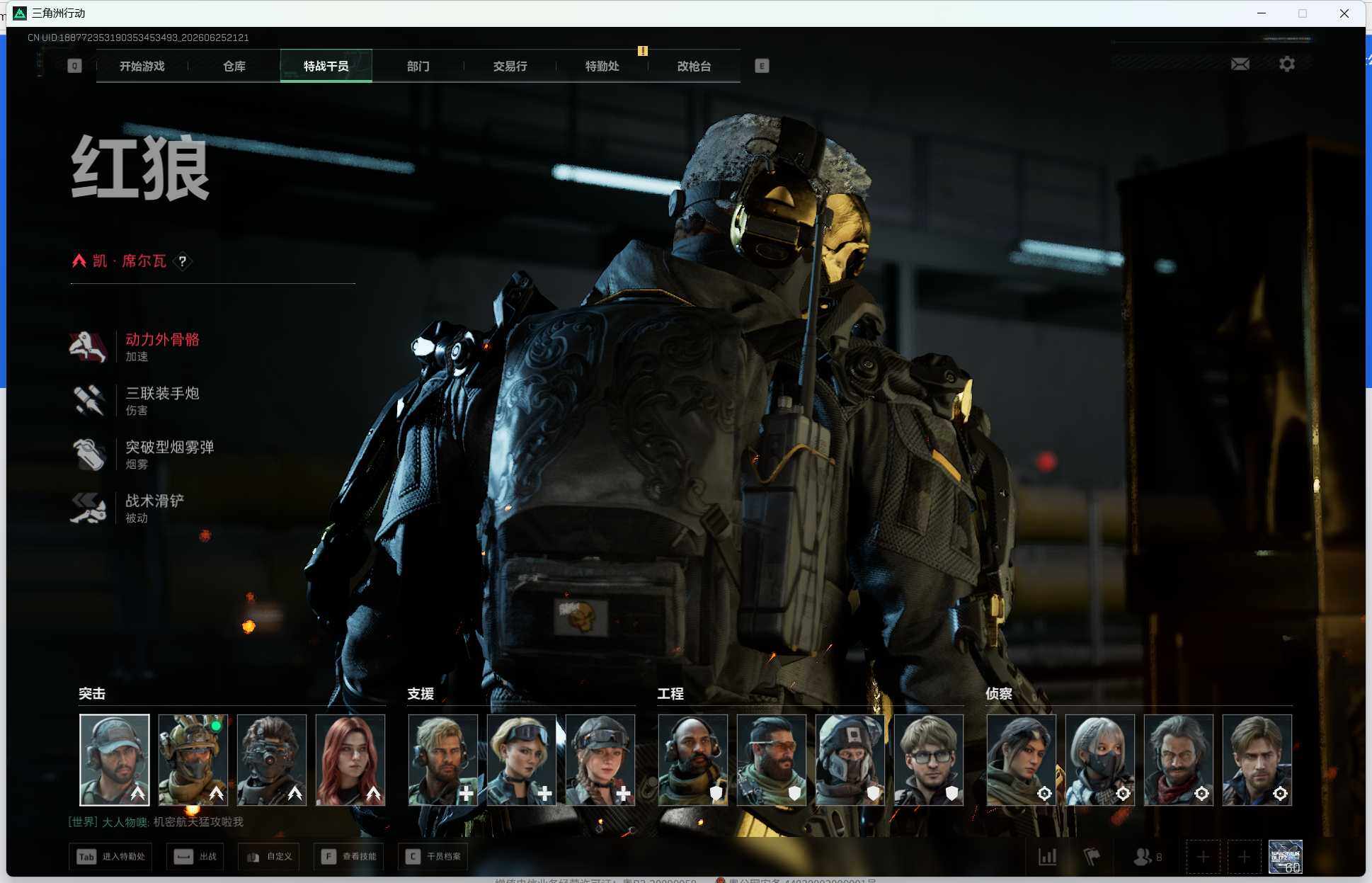Choose the engineer with orange-tinted glasses
Image resolution: width=1372 pixels, height=883 pixels.
[x=772, y=760]
